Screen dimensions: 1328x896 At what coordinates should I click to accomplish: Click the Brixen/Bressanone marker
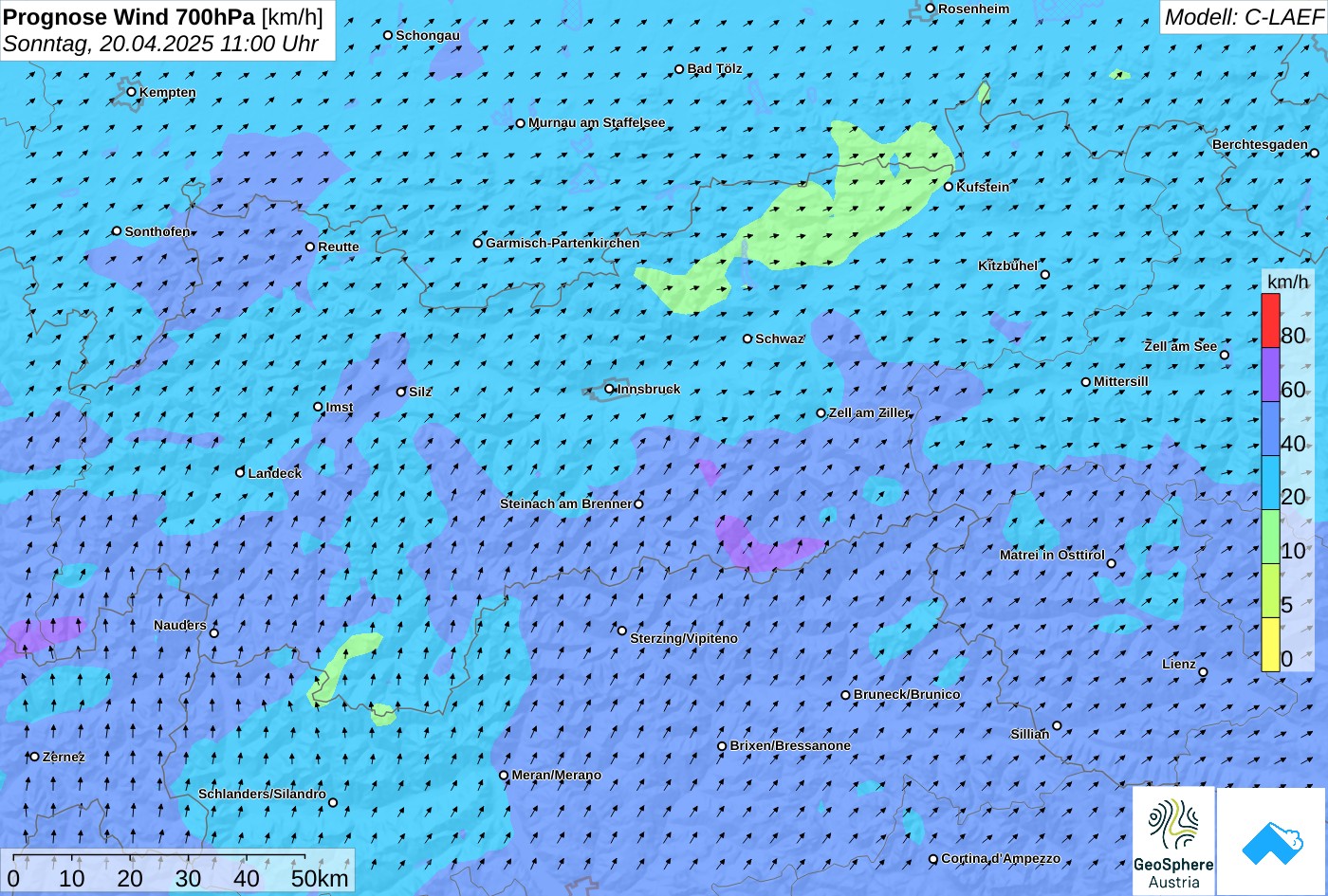721,746
